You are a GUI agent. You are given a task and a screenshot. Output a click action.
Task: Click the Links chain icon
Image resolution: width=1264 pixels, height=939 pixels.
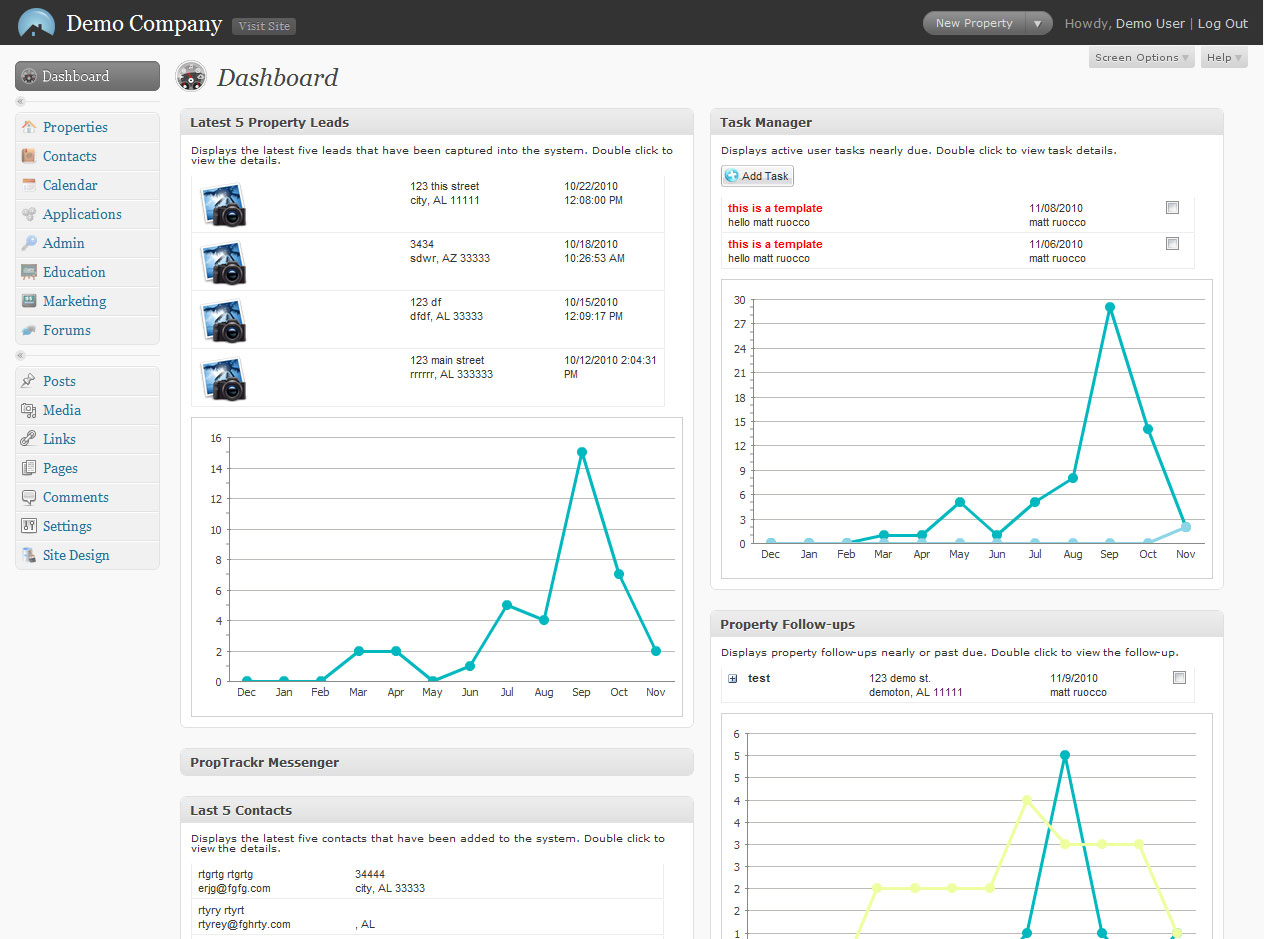tap(29, 439)
